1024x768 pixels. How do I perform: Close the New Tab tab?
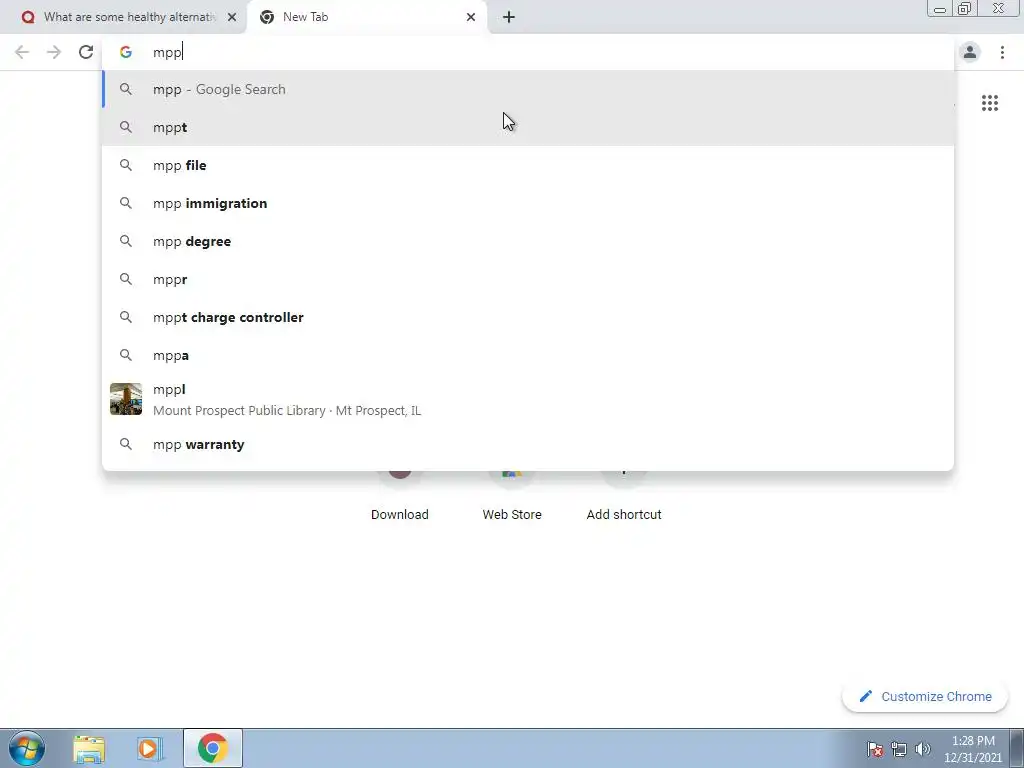(x=471, y=18)
